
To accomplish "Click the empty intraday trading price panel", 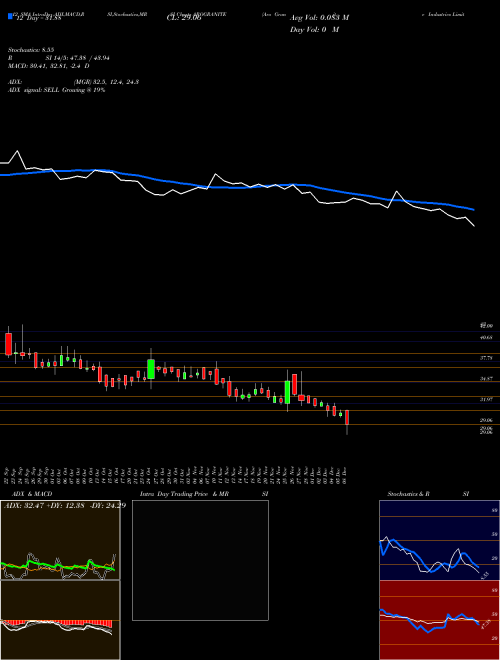I will (200, 560).
